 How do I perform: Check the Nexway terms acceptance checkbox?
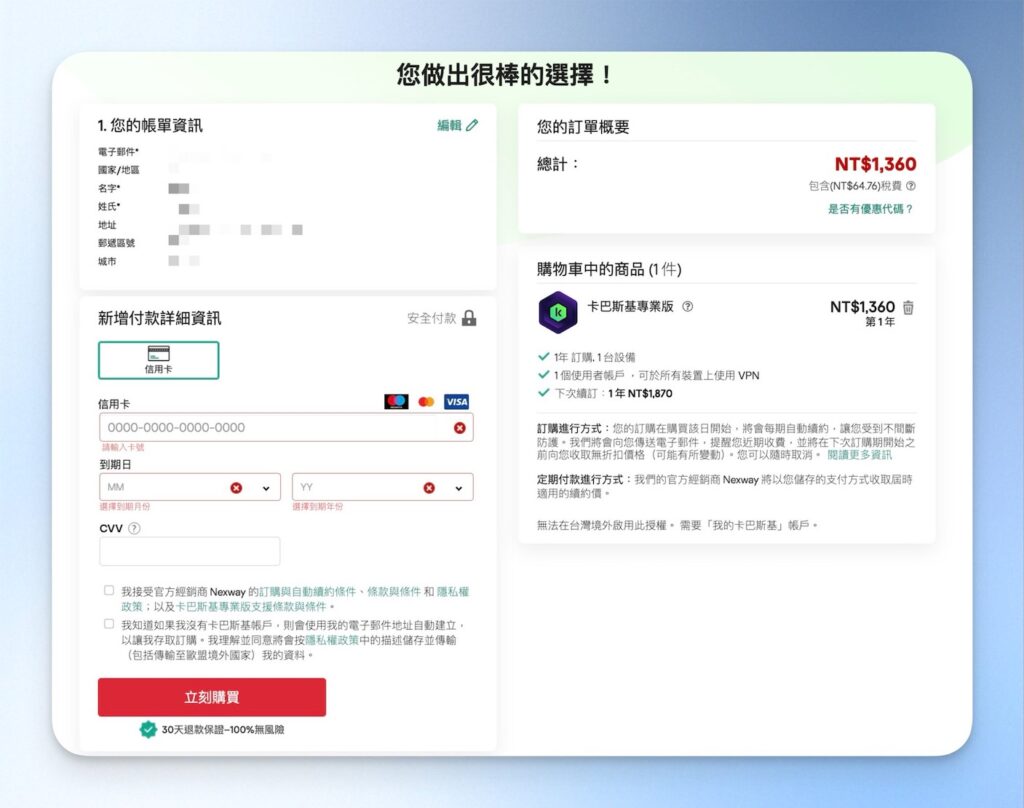point(109,590)
